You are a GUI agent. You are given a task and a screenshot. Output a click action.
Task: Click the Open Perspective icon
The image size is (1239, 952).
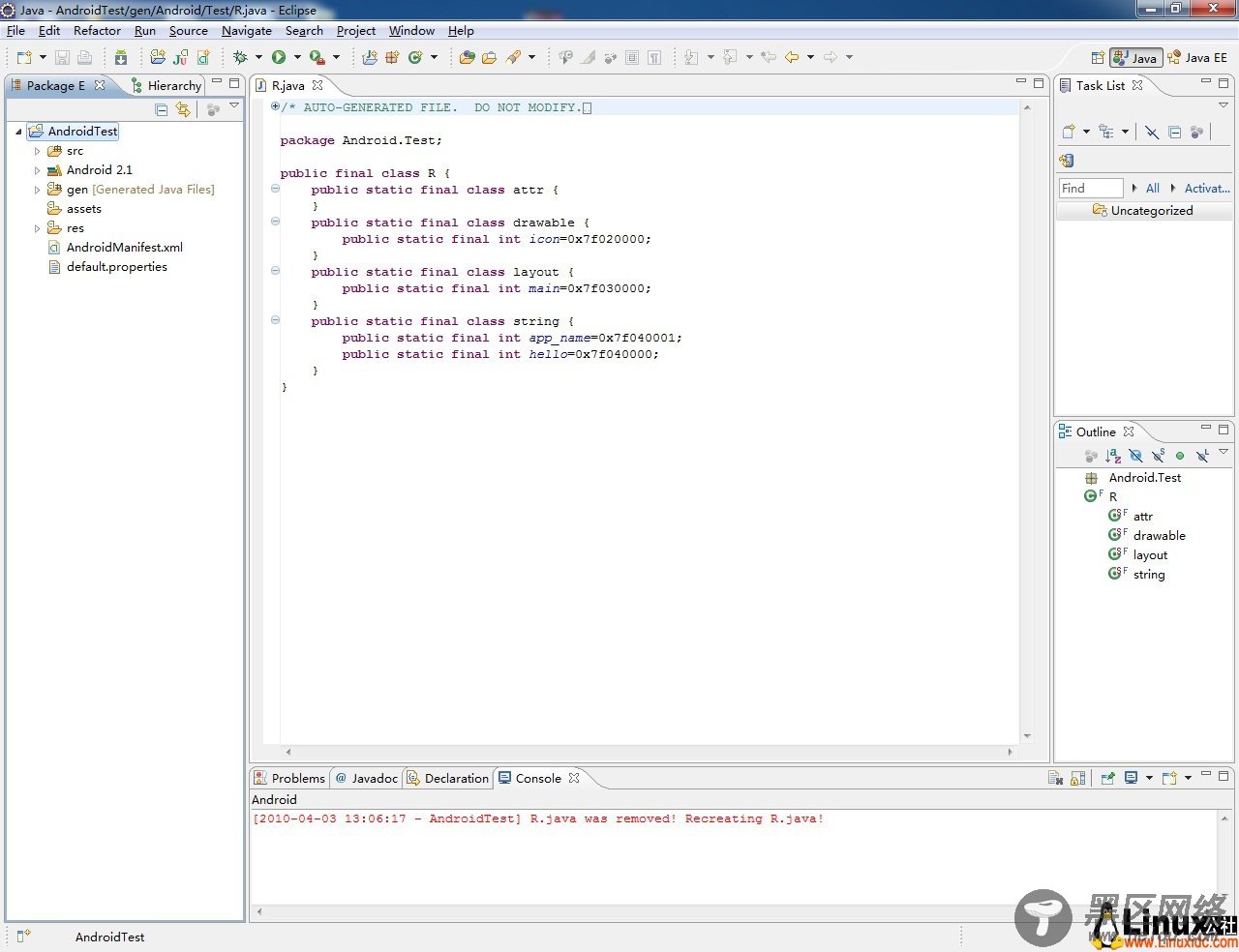pyautogui.click(x=1098, y=57)
